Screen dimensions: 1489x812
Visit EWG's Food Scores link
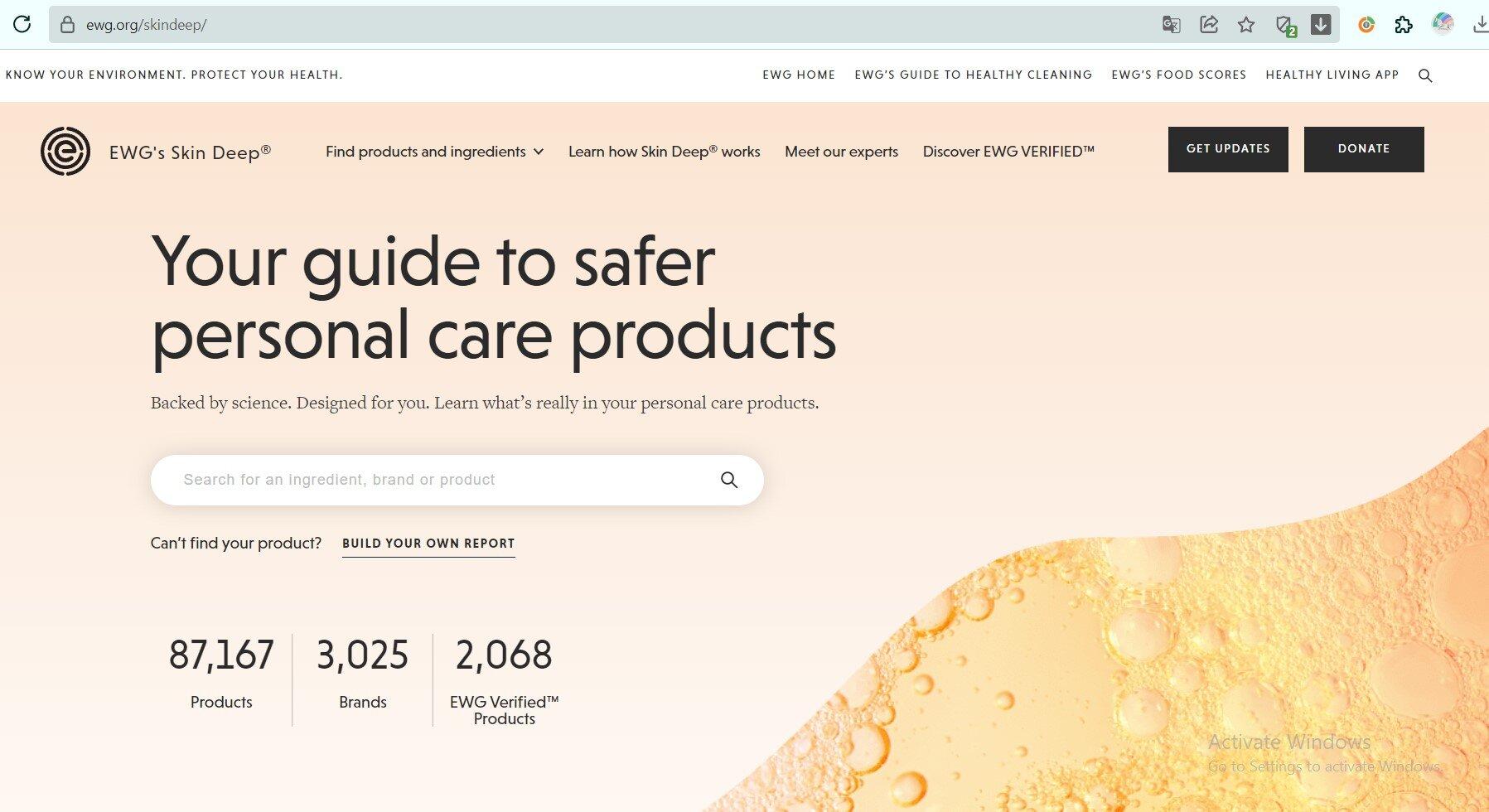pos(1178,75)
